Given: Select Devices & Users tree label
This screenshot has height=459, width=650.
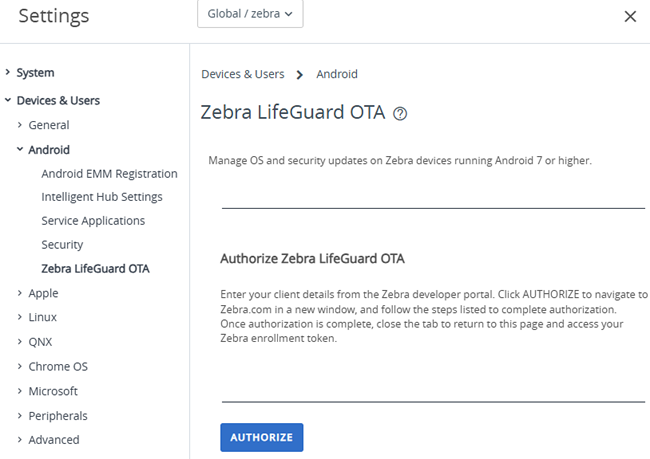Looking at the screenshot, I should (x=58, y=100).
